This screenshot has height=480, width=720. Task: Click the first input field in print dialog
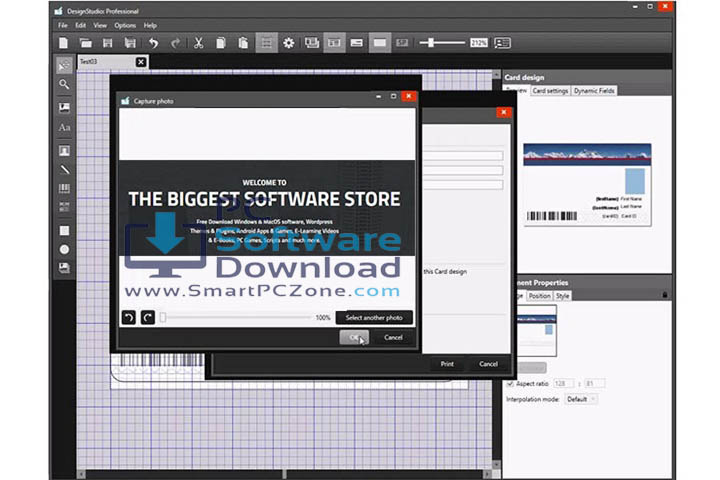click(463, 156)
